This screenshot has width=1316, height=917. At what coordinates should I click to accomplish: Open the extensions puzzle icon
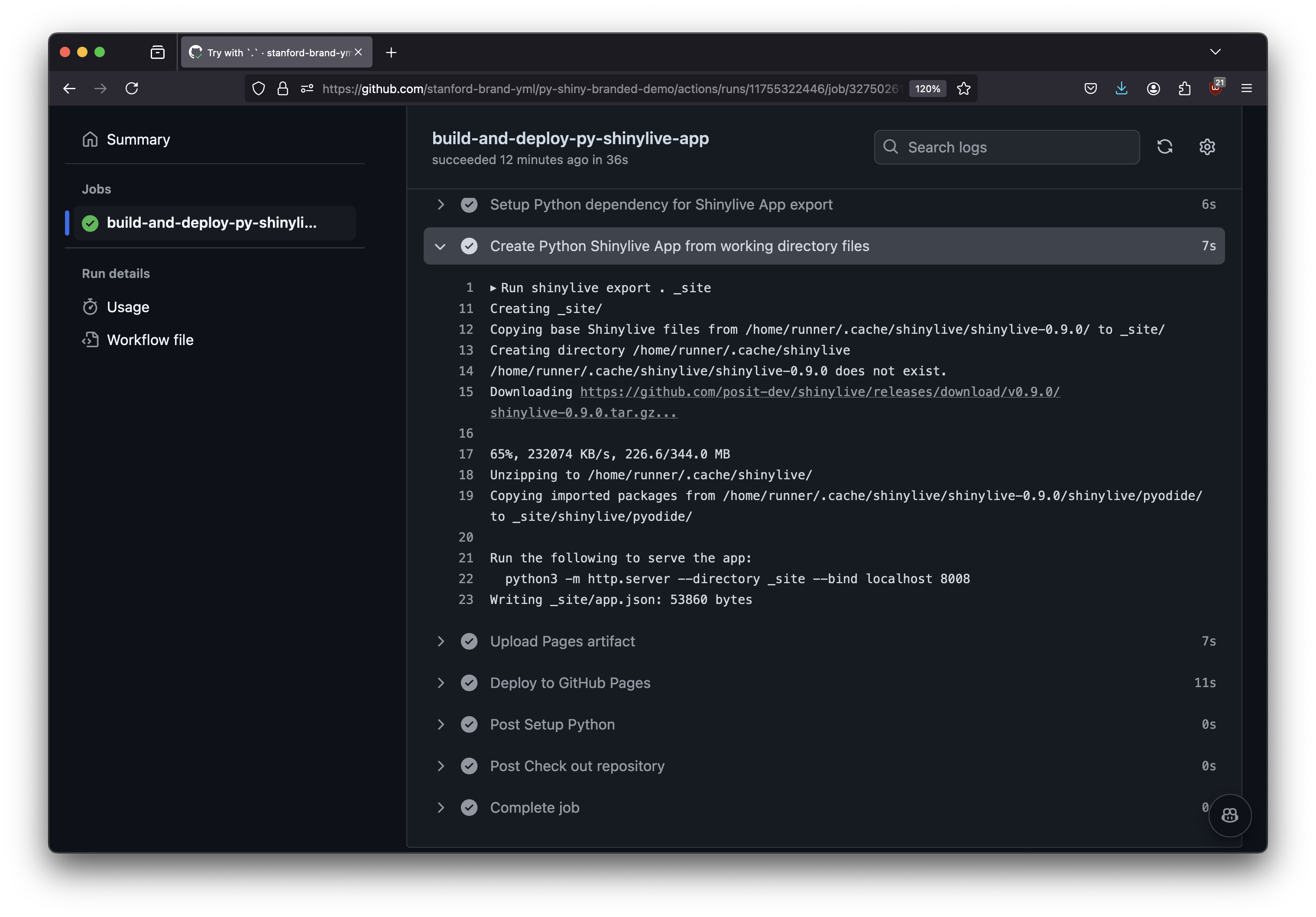[x=1185, y=88]
